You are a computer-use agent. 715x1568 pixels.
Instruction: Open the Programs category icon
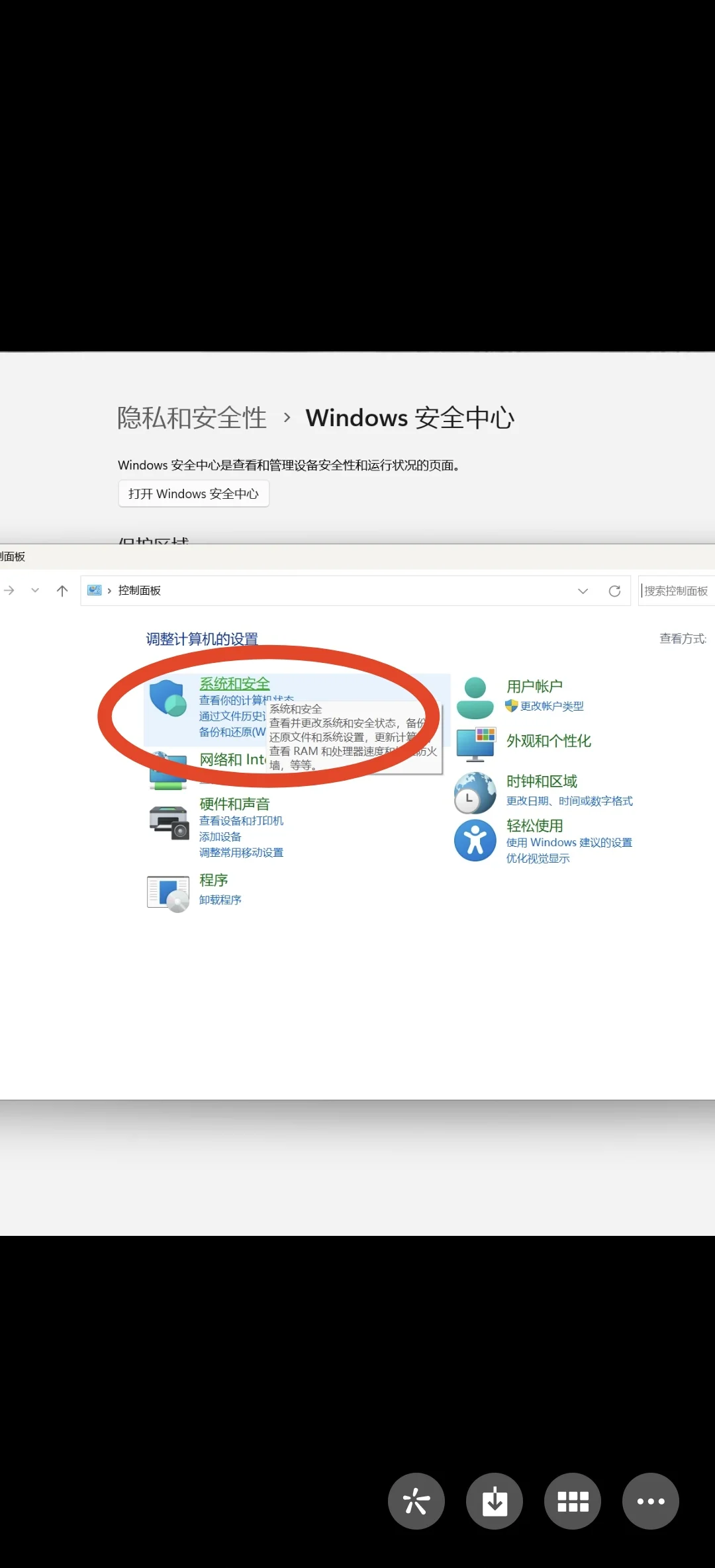(168, 894)
